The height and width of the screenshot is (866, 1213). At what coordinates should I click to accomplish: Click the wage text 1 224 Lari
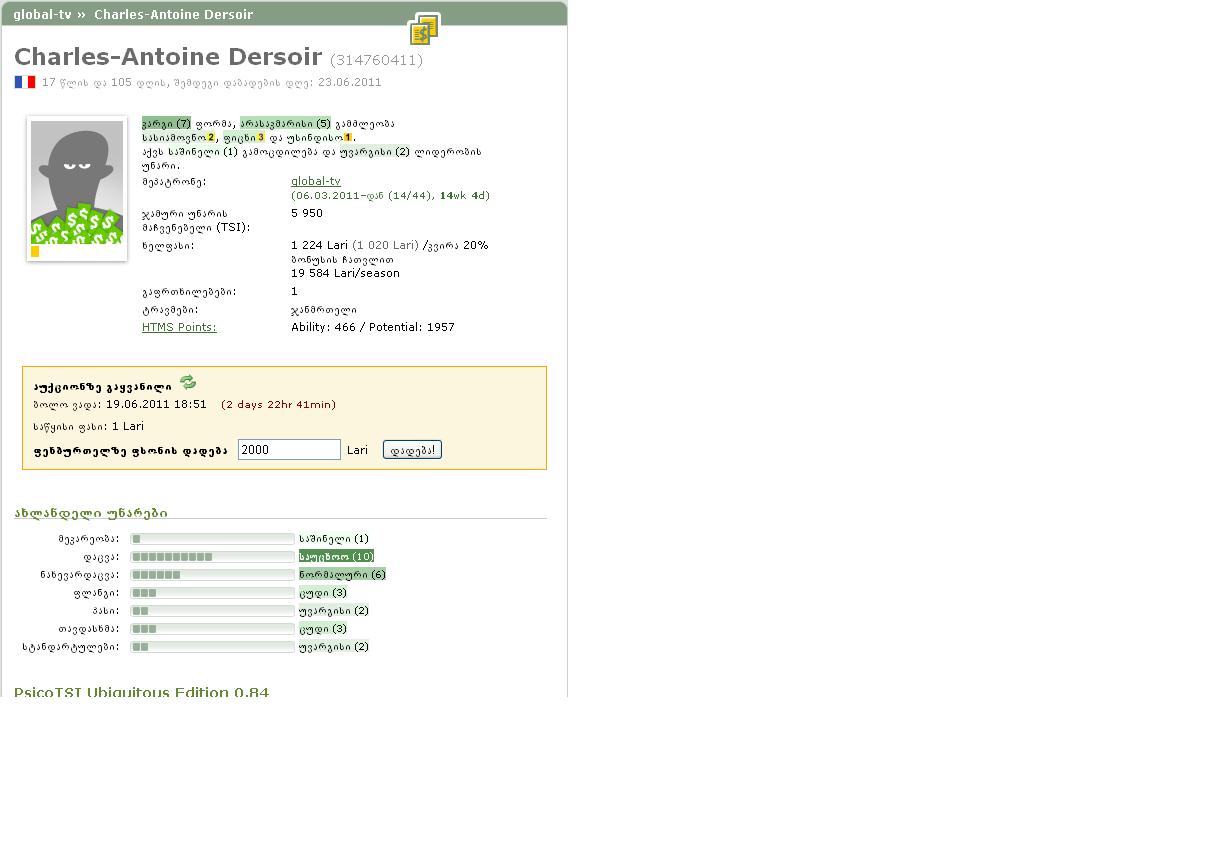click(319, 245)
